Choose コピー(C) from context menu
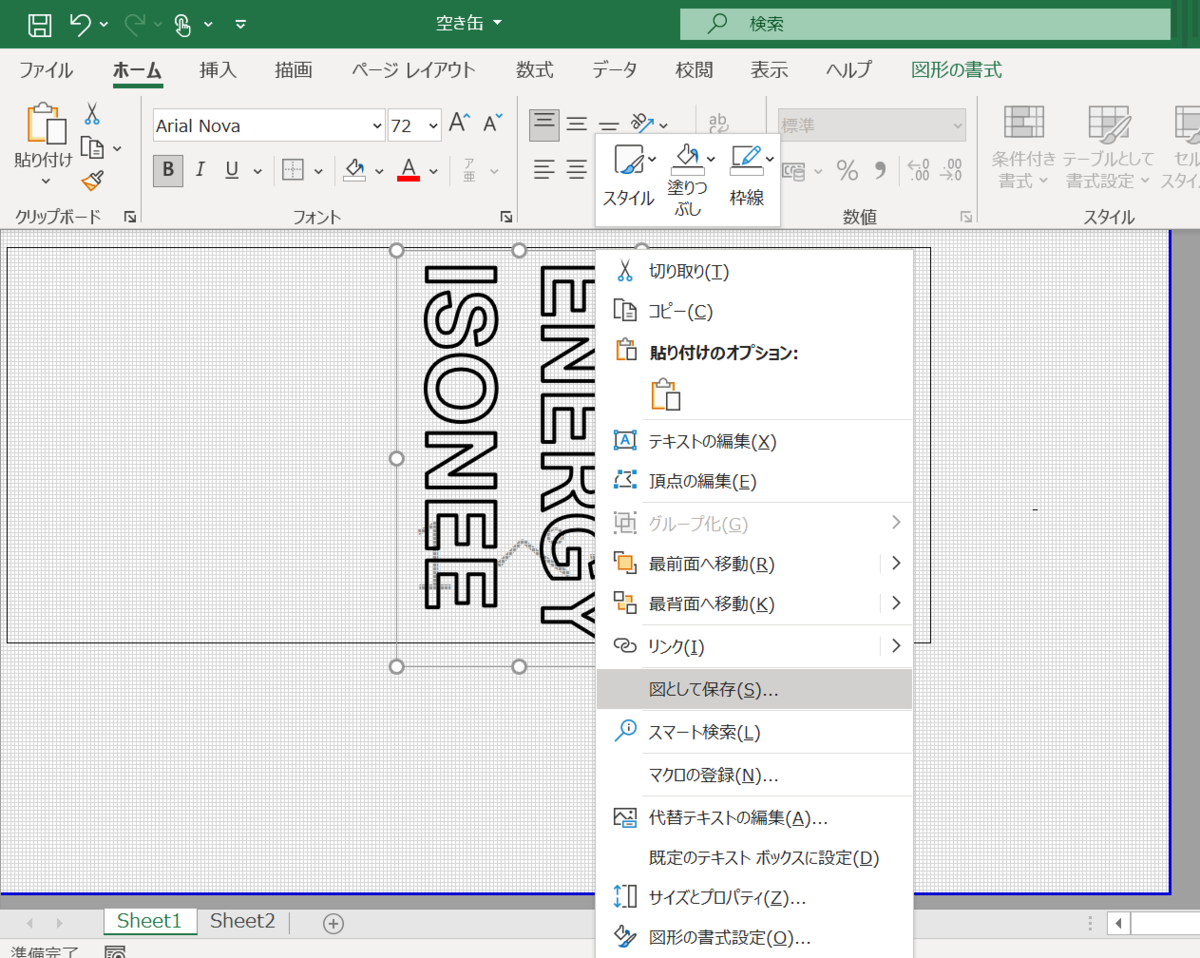 [x=754, y=311]
